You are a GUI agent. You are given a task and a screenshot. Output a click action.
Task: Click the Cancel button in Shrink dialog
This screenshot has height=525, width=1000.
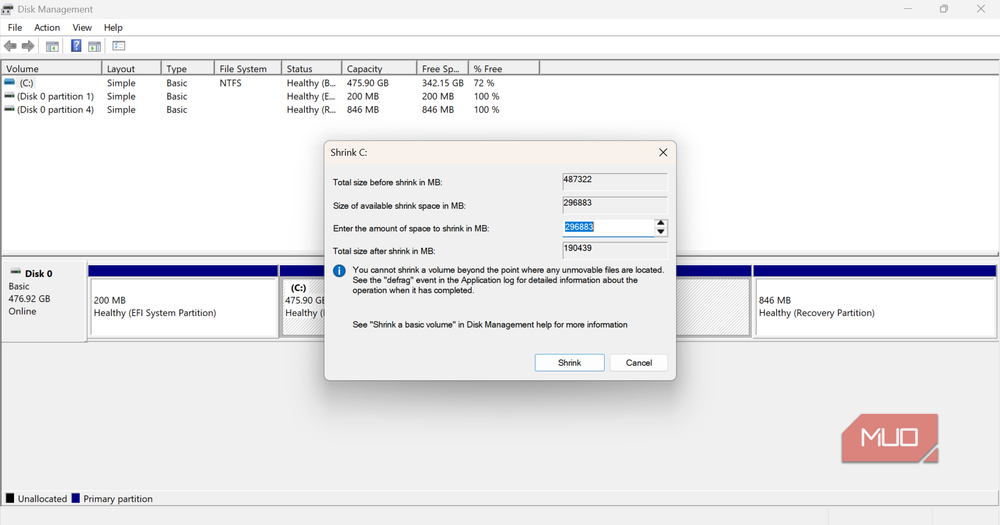point(638,362)
